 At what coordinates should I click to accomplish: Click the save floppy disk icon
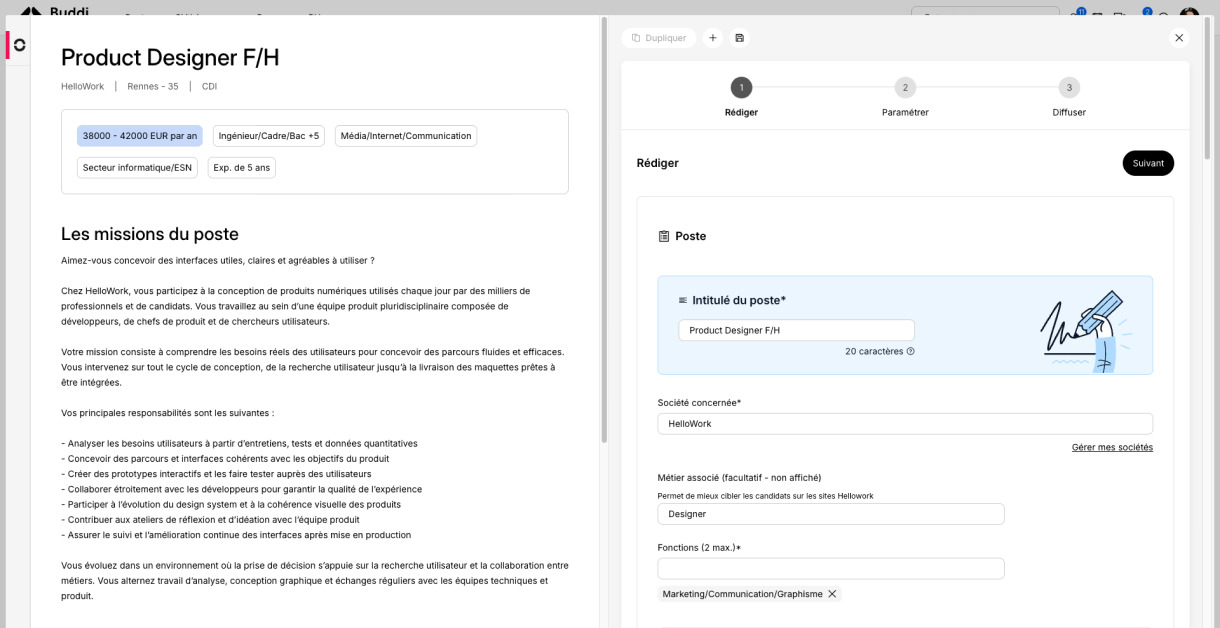pyautogui.click(x=739, y=38)
